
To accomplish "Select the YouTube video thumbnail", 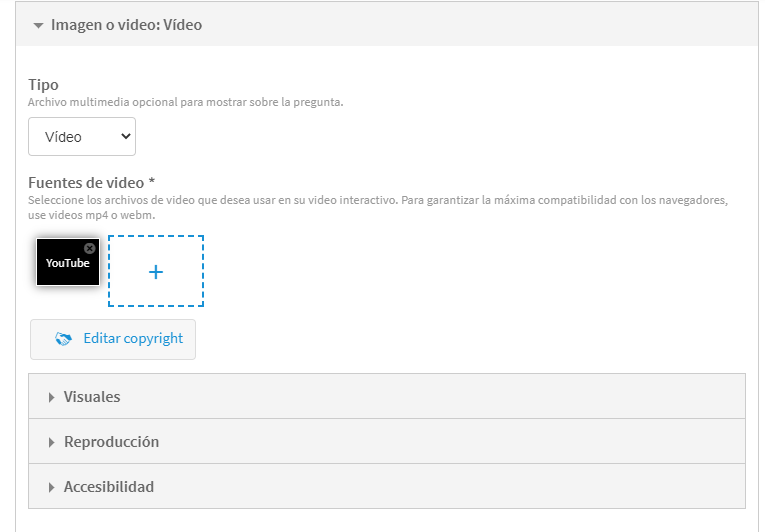I will click(66, 265).
